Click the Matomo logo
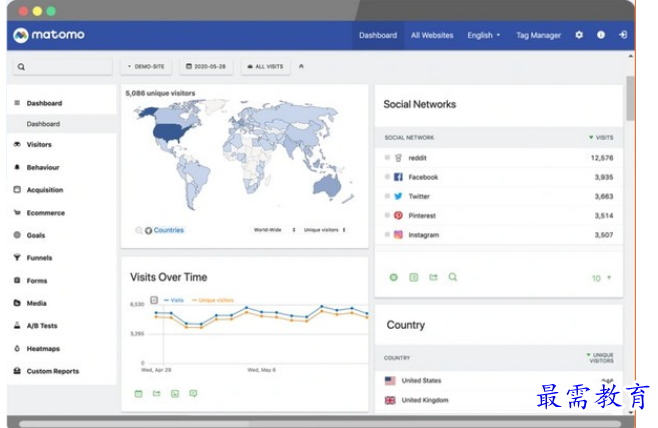Viewport: 658px width, 428px height. point(49,35)
